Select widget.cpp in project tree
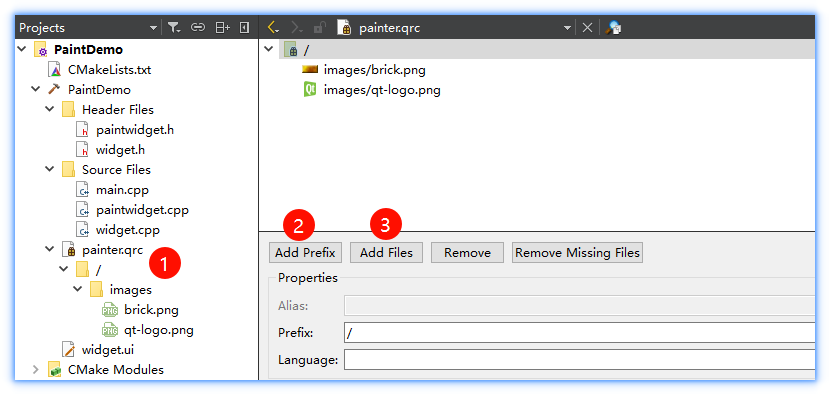 128,230
